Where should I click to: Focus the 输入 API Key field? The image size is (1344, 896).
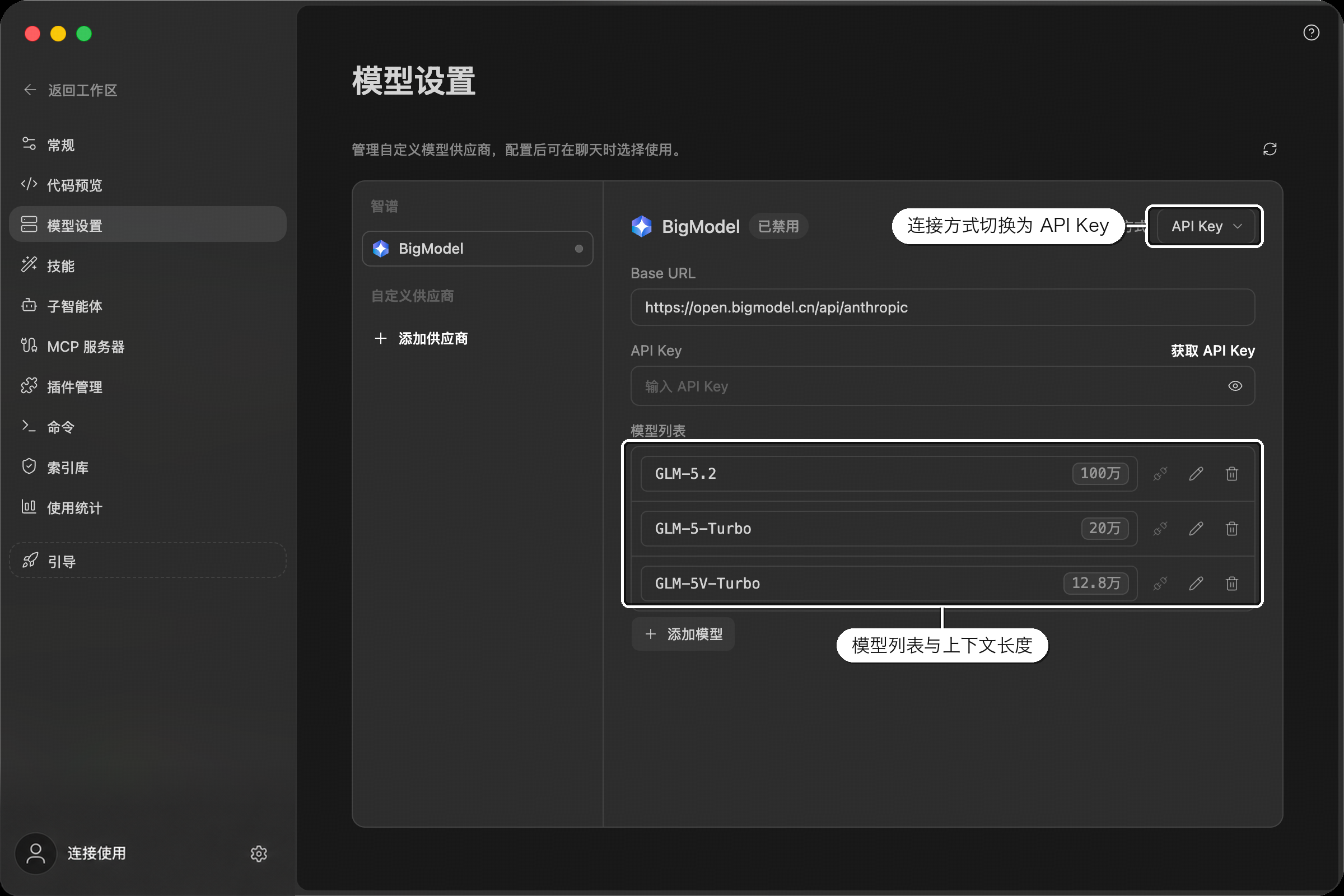click(942, 386)
